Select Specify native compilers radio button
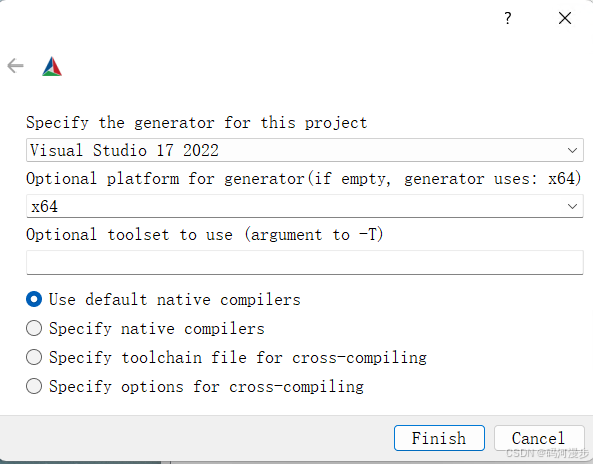The width and height of the screenshot is (593, 464). pos(34,328)
